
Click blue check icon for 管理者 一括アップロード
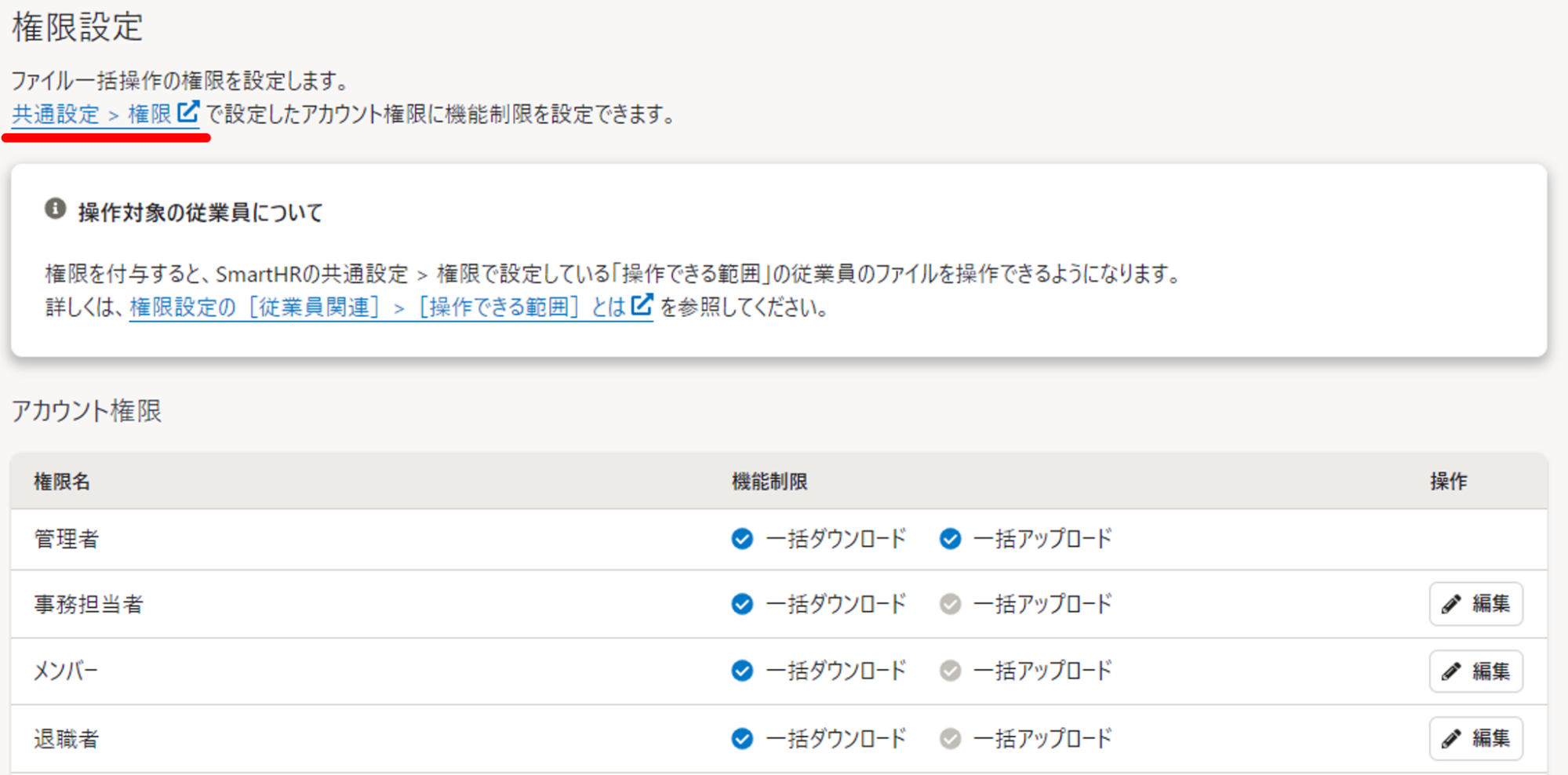coord(950,539)
